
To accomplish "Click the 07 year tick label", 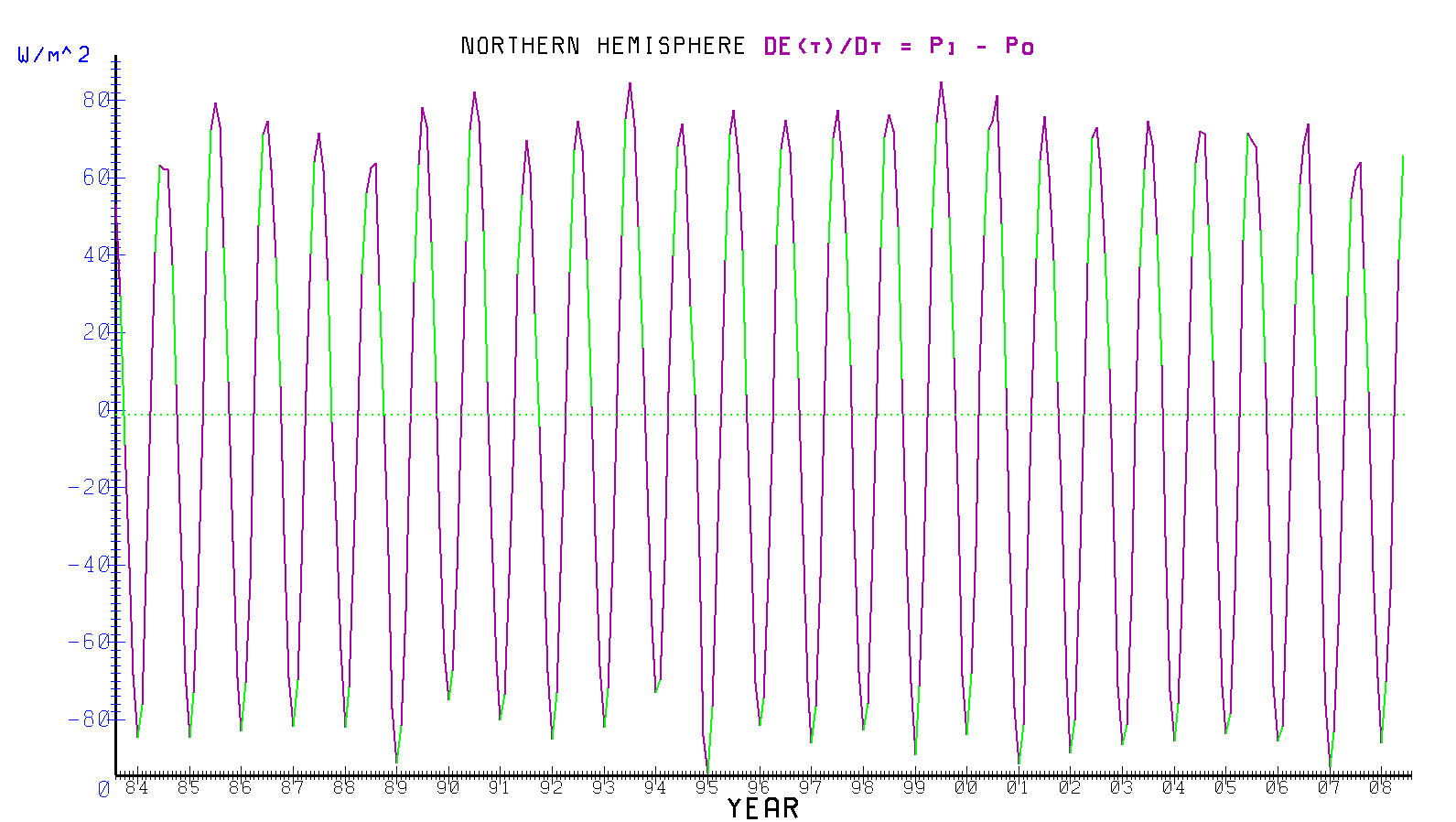I will (1329, 787).
